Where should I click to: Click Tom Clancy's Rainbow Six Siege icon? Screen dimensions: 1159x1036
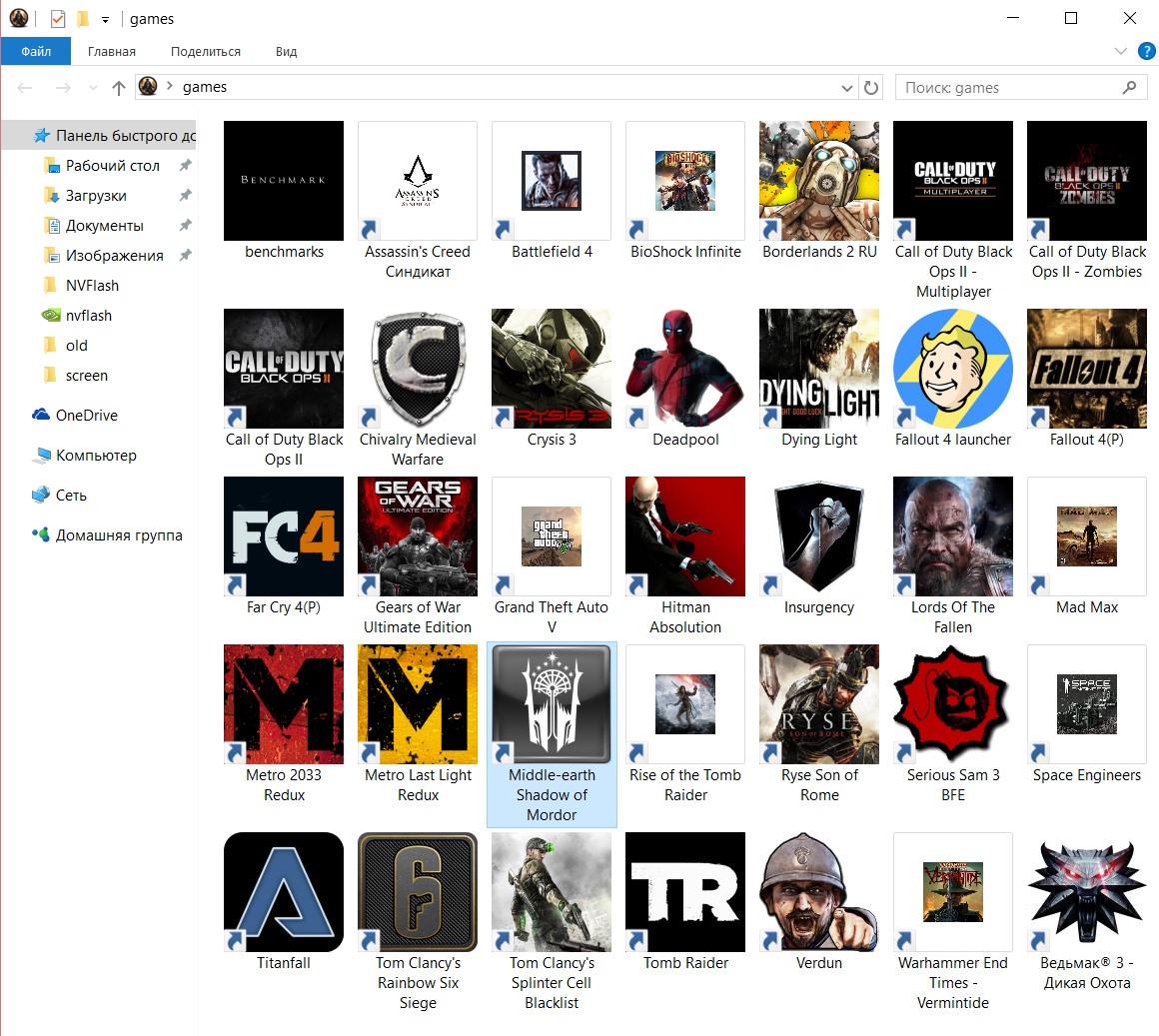(x=418, y=892)
